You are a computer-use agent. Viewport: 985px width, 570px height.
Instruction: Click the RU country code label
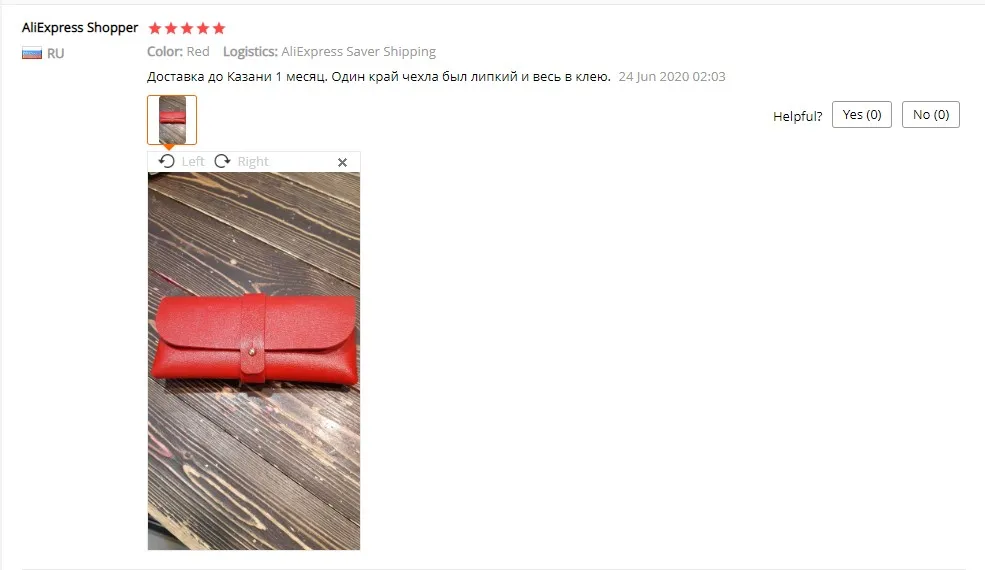tap(55, 53)
